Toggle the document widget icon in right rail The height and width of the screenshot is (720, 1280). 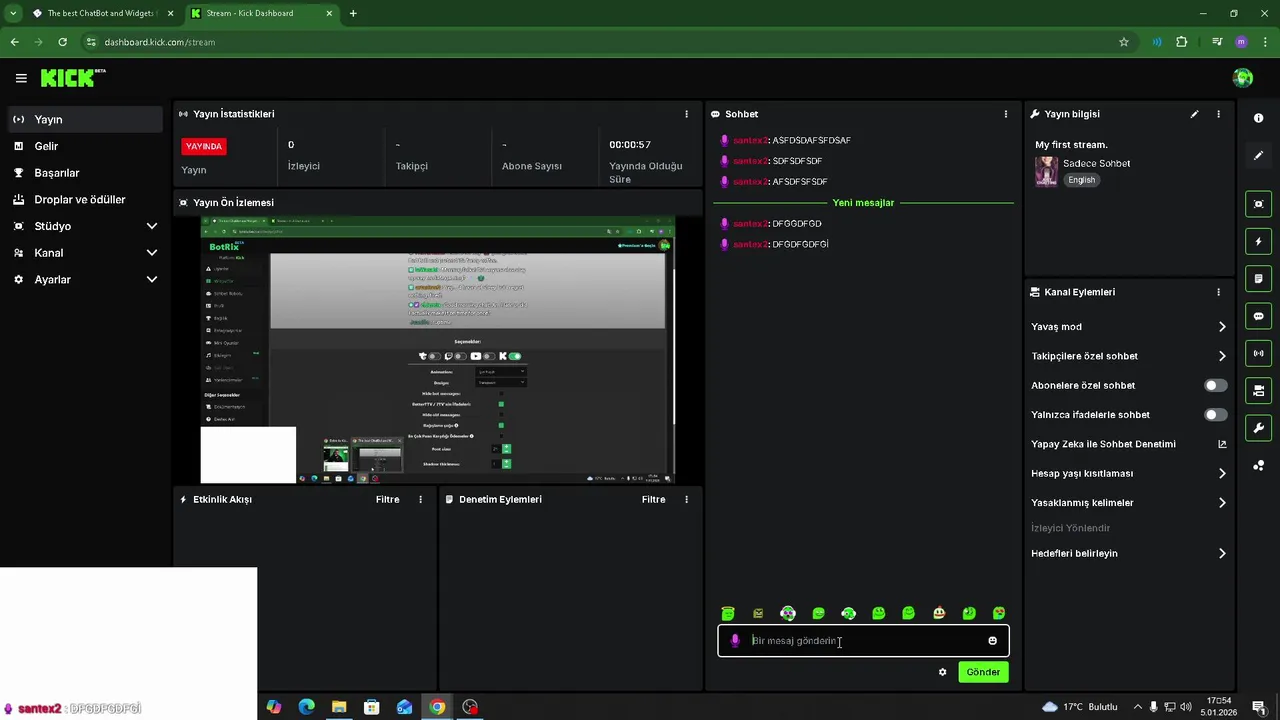pyautogui.click(x=1258, y=279)
